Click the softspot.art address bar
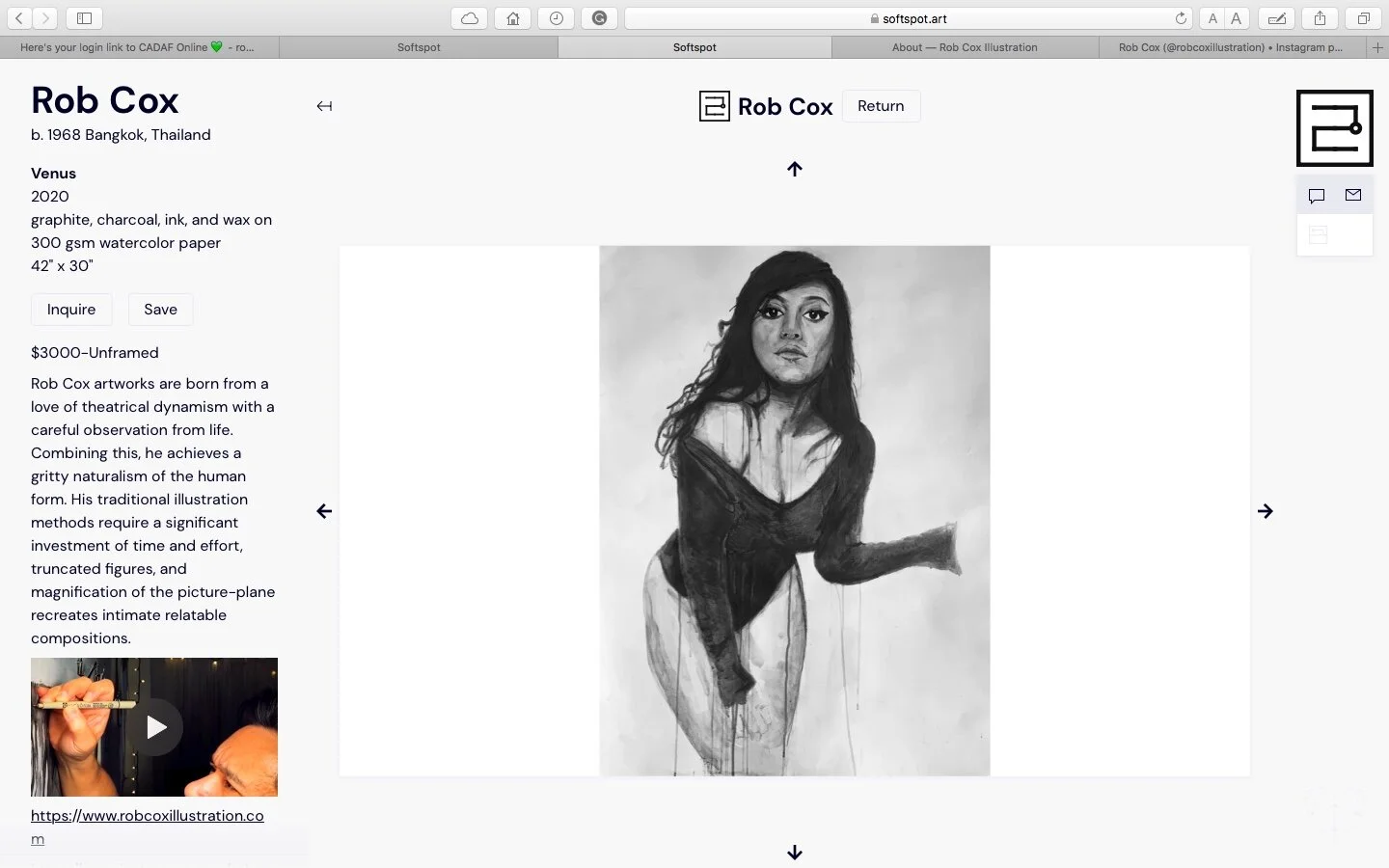The height and width of the screenshot is (868, 1389). point(908,18)
